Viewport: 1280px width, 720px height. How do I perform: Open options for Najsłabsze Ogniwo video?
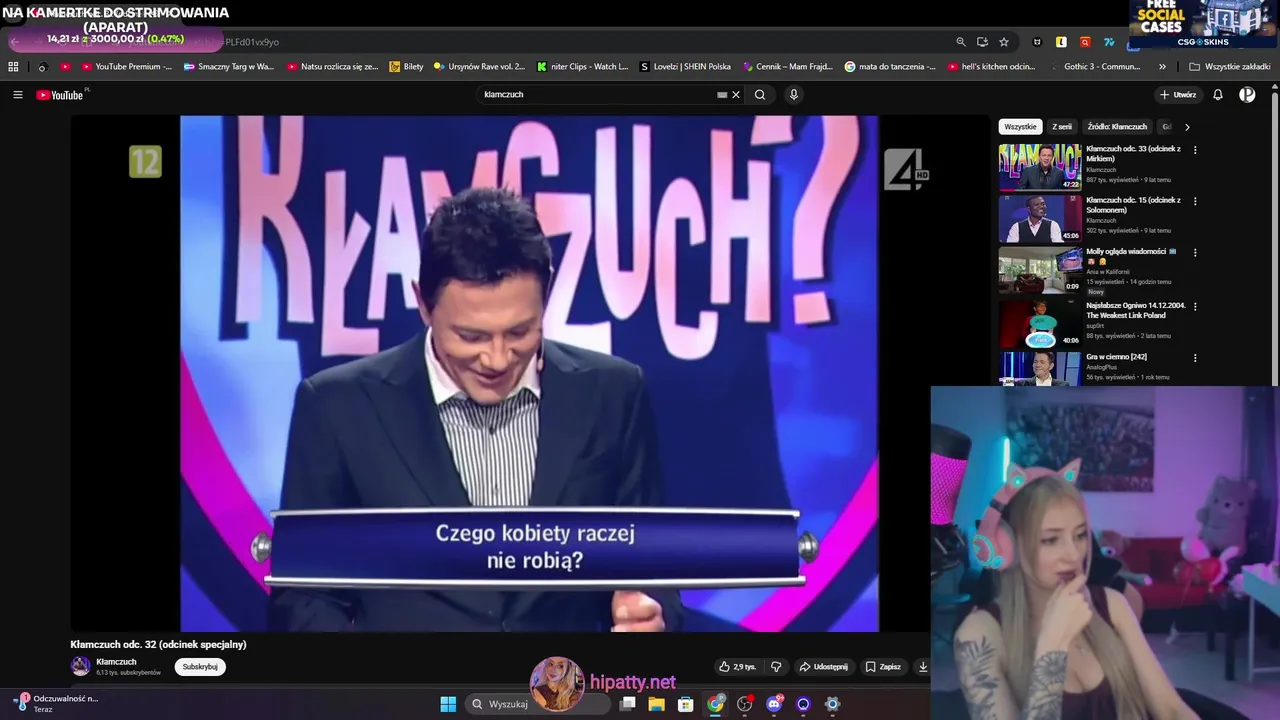(x=1195, y=307)
